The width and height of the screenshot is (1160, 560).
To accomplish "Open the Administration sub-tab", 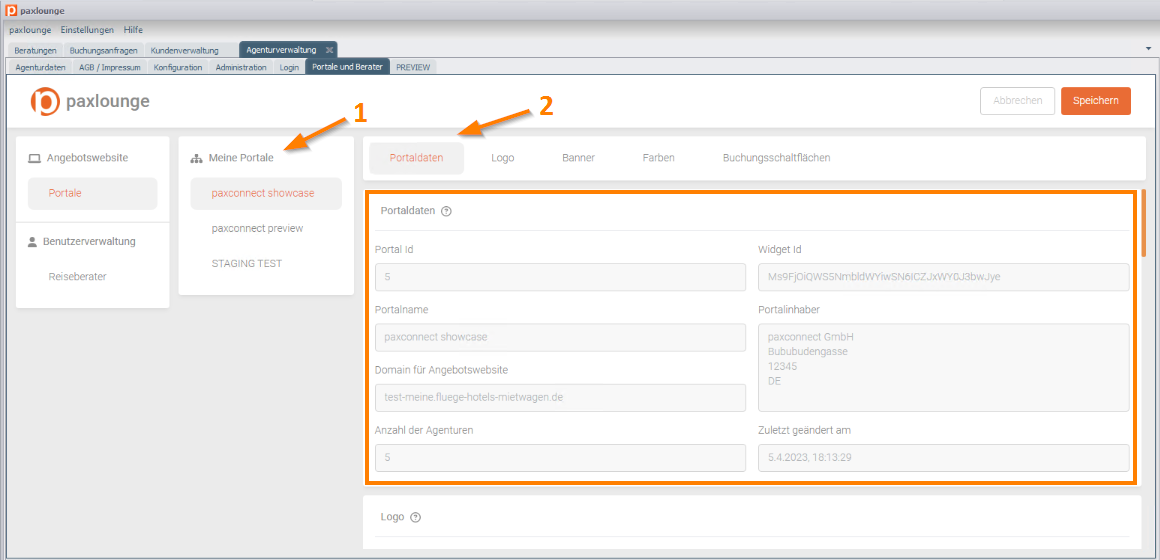I will 241,67.
